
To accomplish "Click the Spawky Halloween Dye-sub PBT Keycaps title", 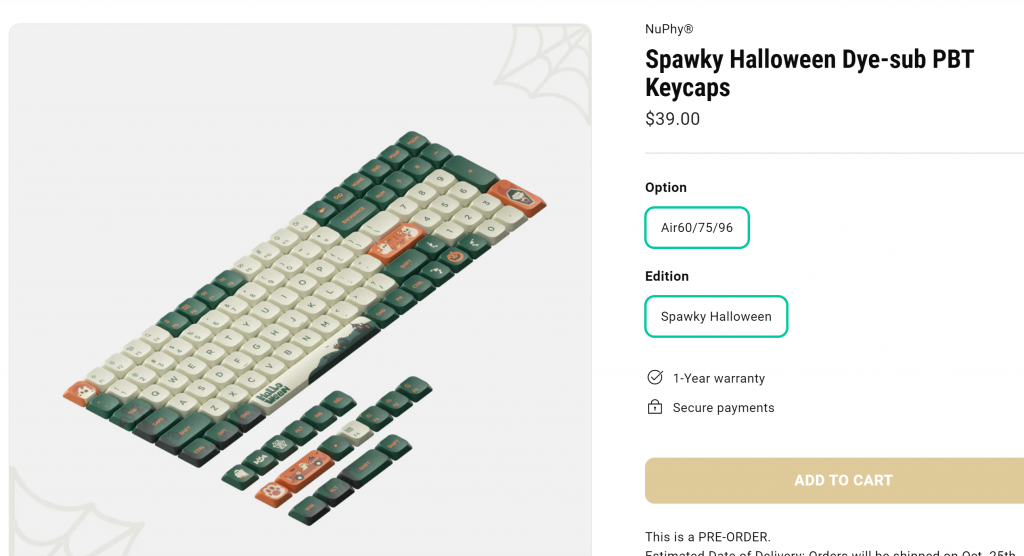I will coord(809,73).
